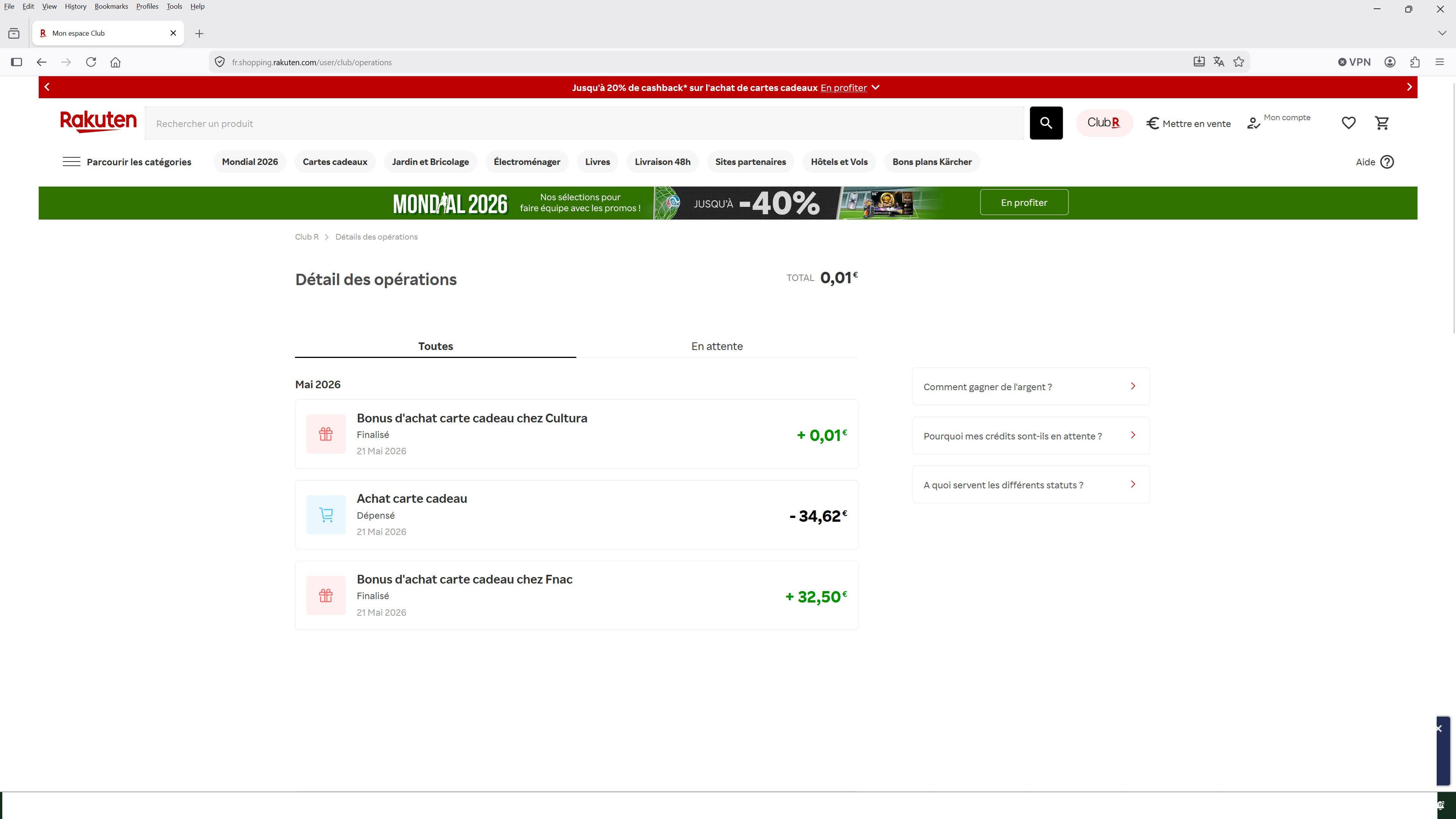Open the Bons plans Kärcher category
Screen dimensions: 1456x819
pyautogui.click(x=932, y=162)
